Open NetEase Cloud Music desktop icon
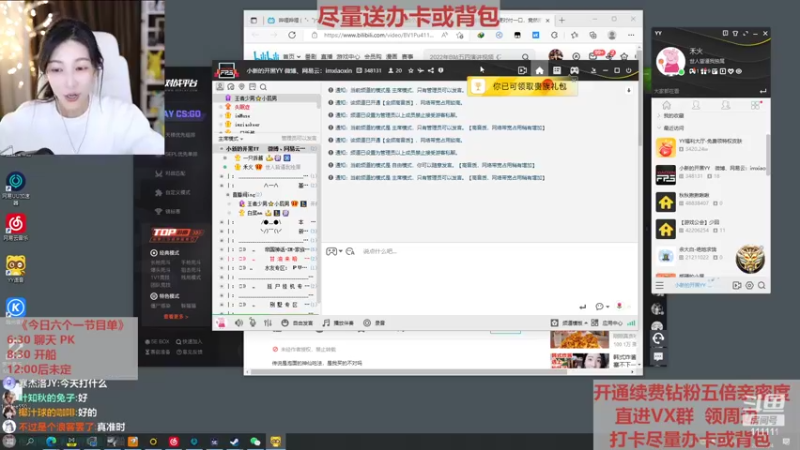Screen dimensions: 800x450 pos(16,227)
